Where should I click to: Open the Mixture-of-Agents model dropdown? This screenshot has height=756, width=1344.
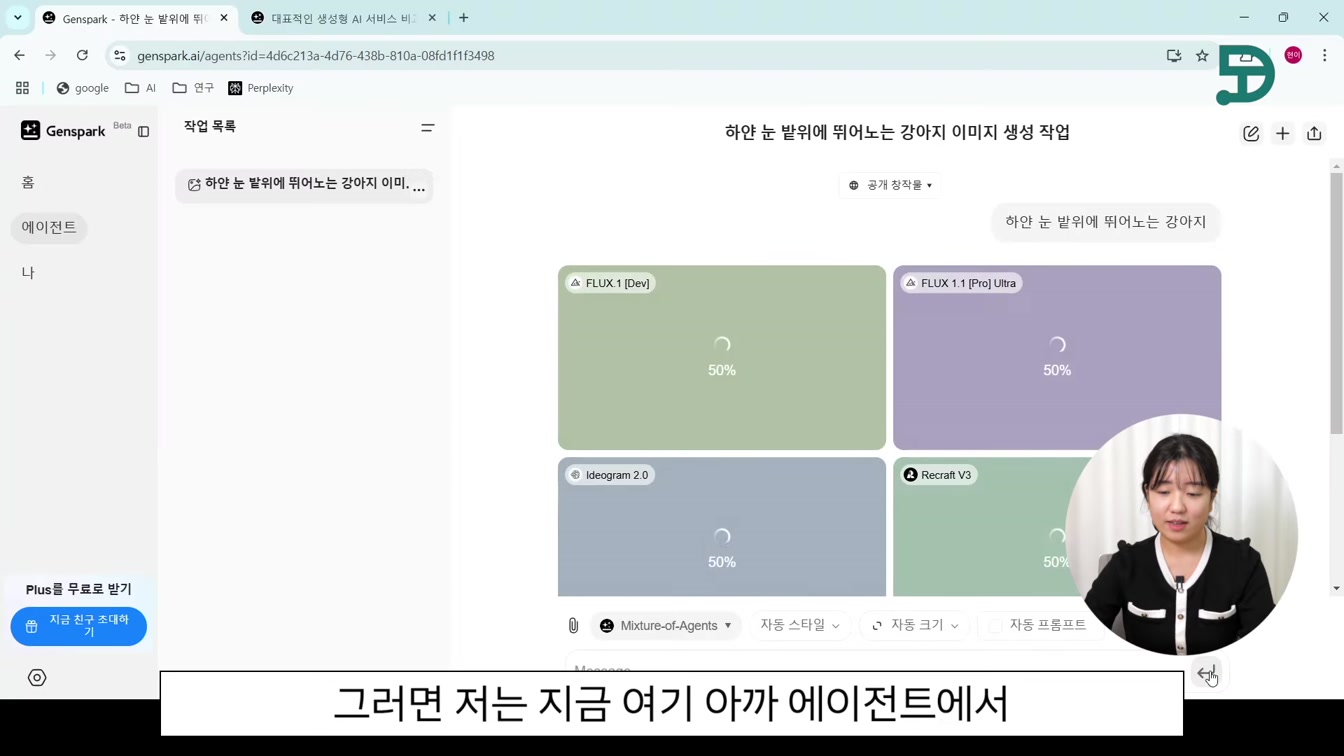(x=666, y=626)
